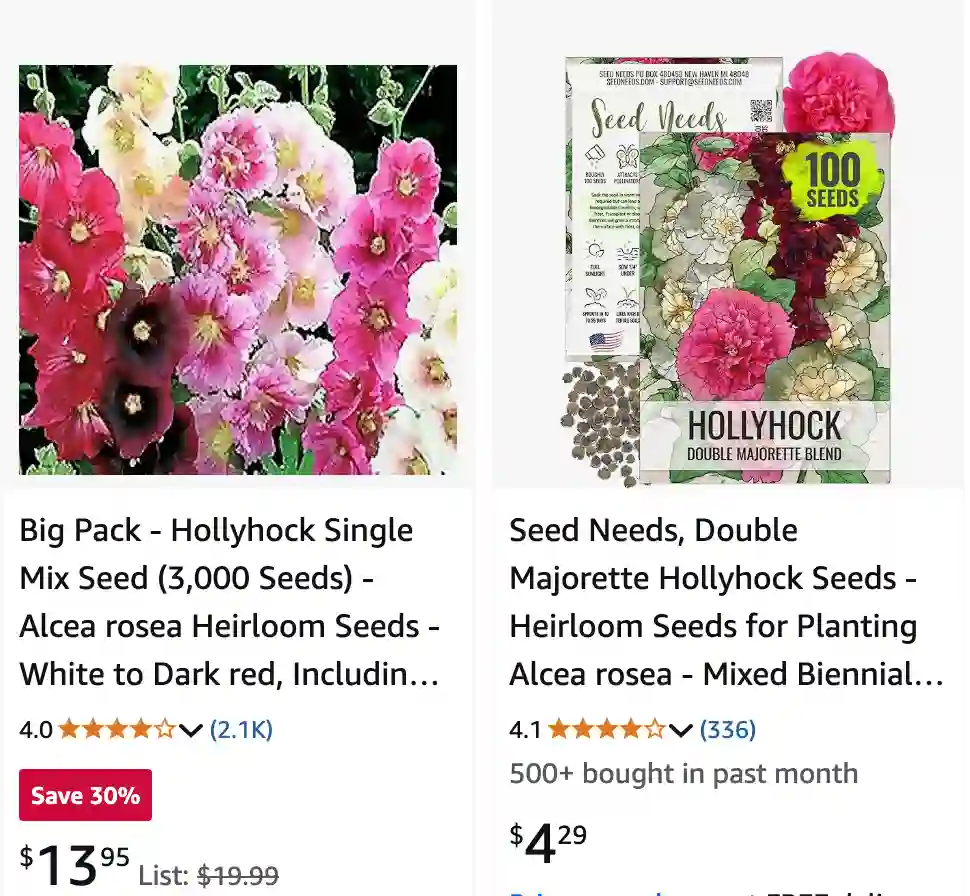The width and height of the screenshot is (970, 896).
Task: Click the 4.1 rating value on the right product
Action: [523, 729]
